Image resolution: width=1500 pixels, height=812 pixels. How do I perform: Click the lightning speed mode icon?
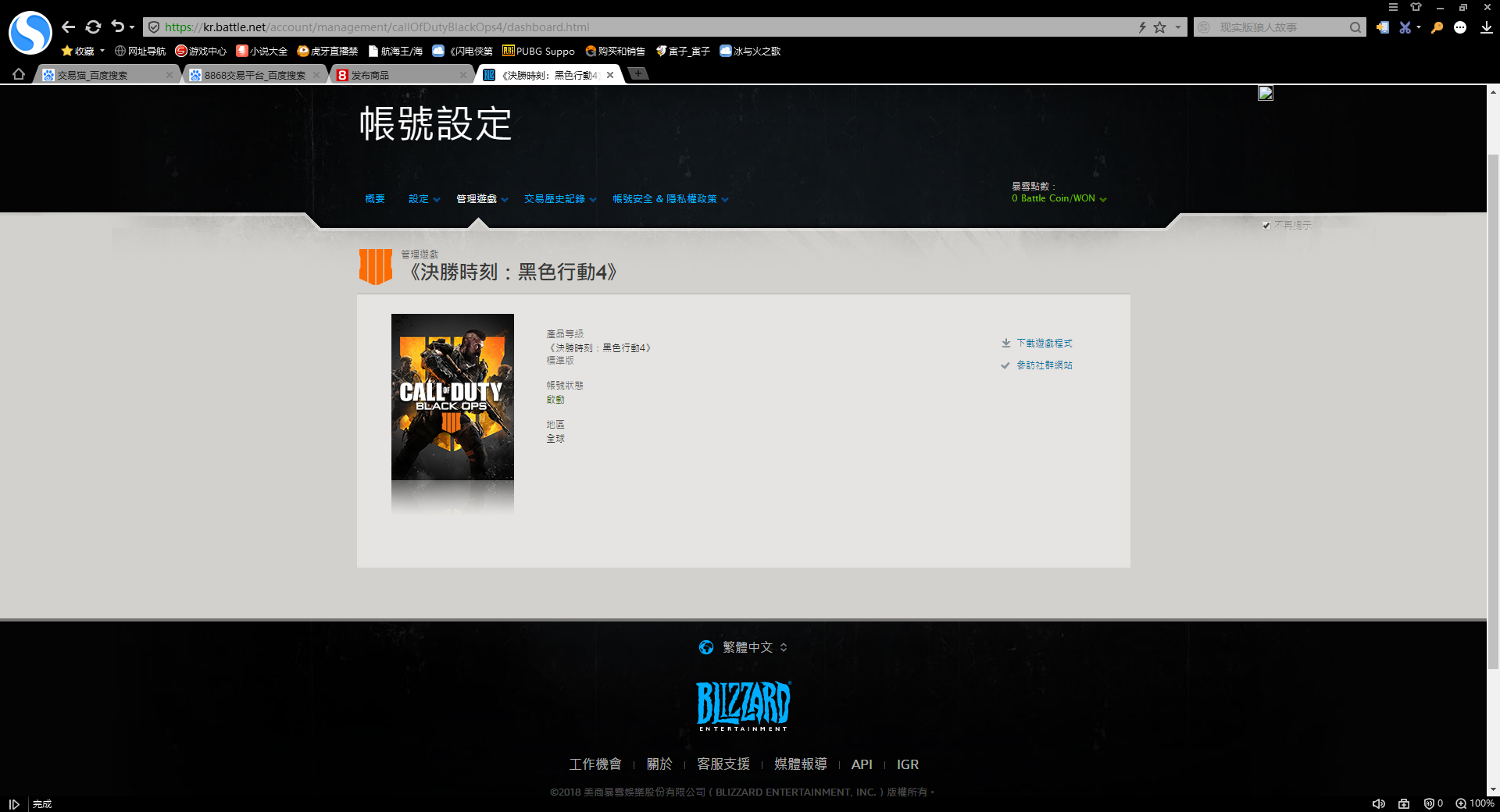pos(1142,27)
